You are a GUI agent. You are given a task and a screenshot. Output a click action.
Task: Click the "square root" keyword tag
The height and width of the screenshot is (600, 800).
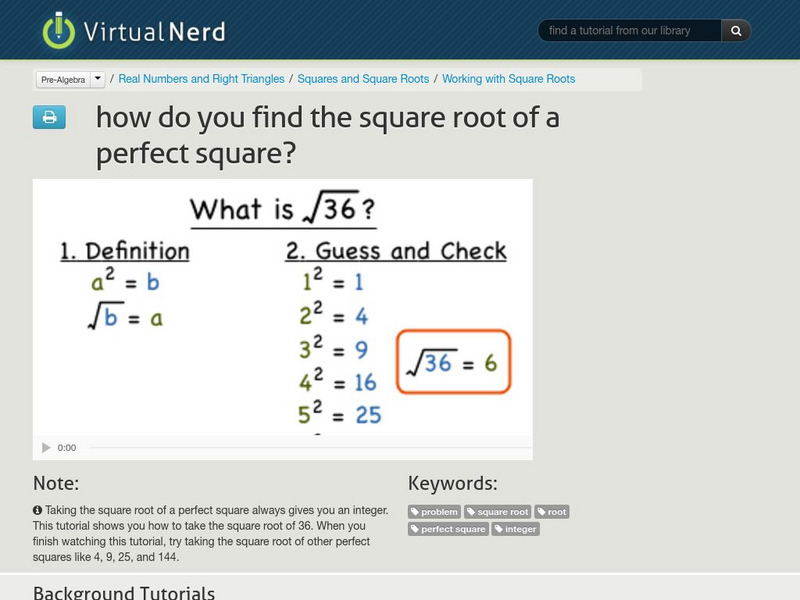[498, 512]
